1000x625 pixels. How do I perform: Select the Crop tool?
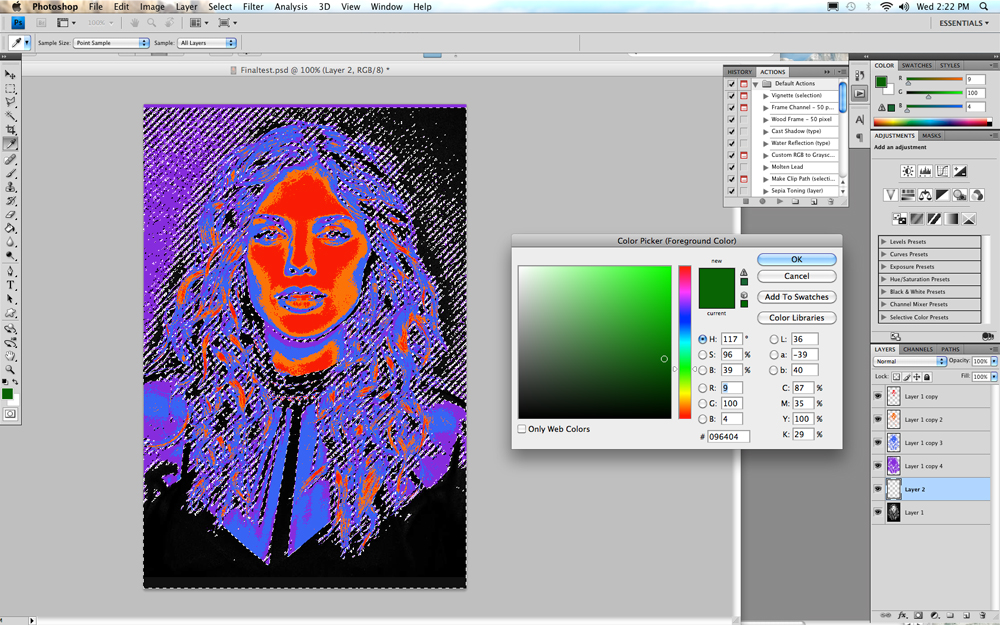10,130
